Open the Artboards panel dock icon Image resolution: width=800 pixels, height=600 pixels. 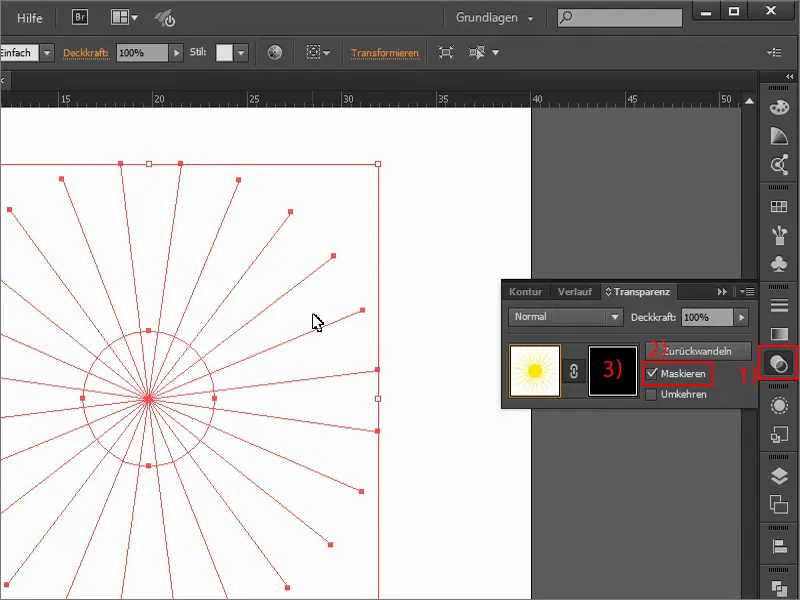779,505
